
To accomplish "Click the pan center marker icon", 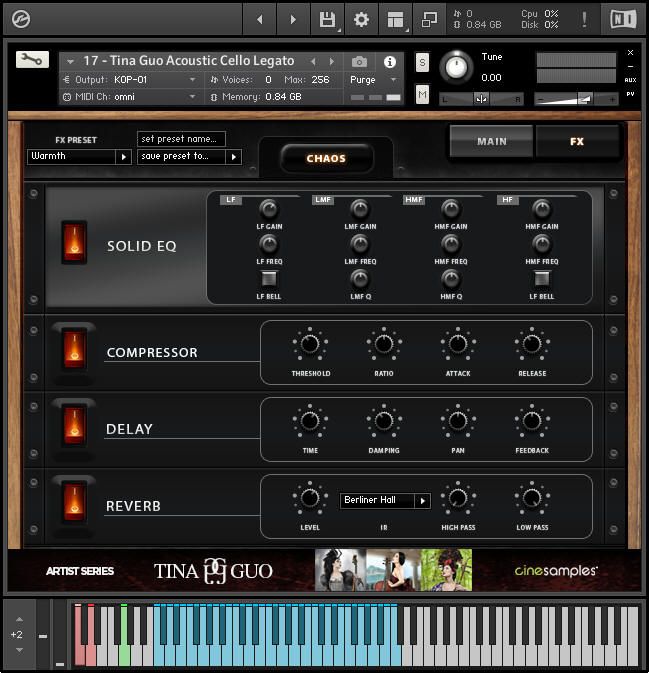I will coord(481,99).
